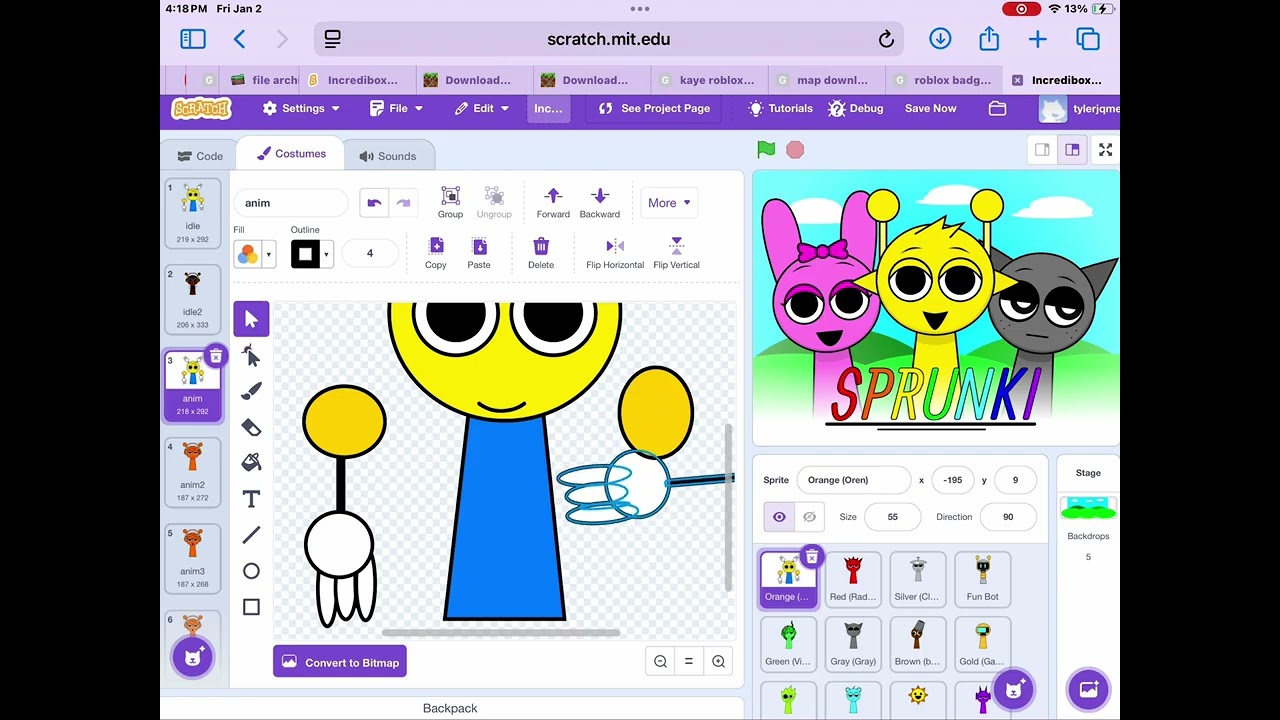The width and height of the screenshot is (1280, 720).
Task: Open the Settings menu
Action: tap(301, 108)
